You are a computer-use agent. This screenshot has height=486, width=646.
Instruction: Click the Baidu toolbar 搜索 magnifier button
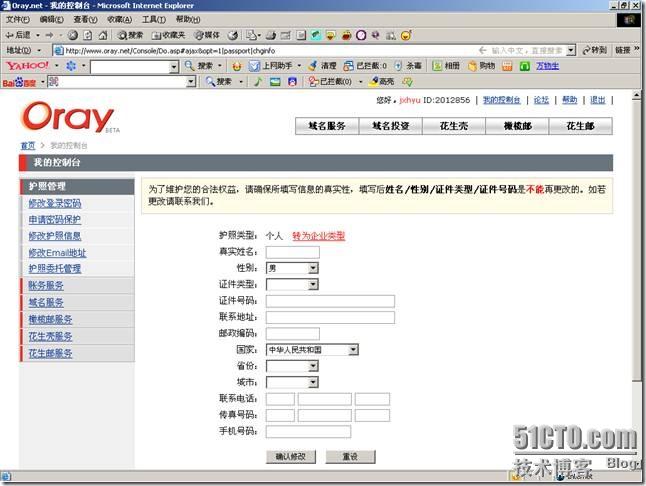tap(219, 82)
